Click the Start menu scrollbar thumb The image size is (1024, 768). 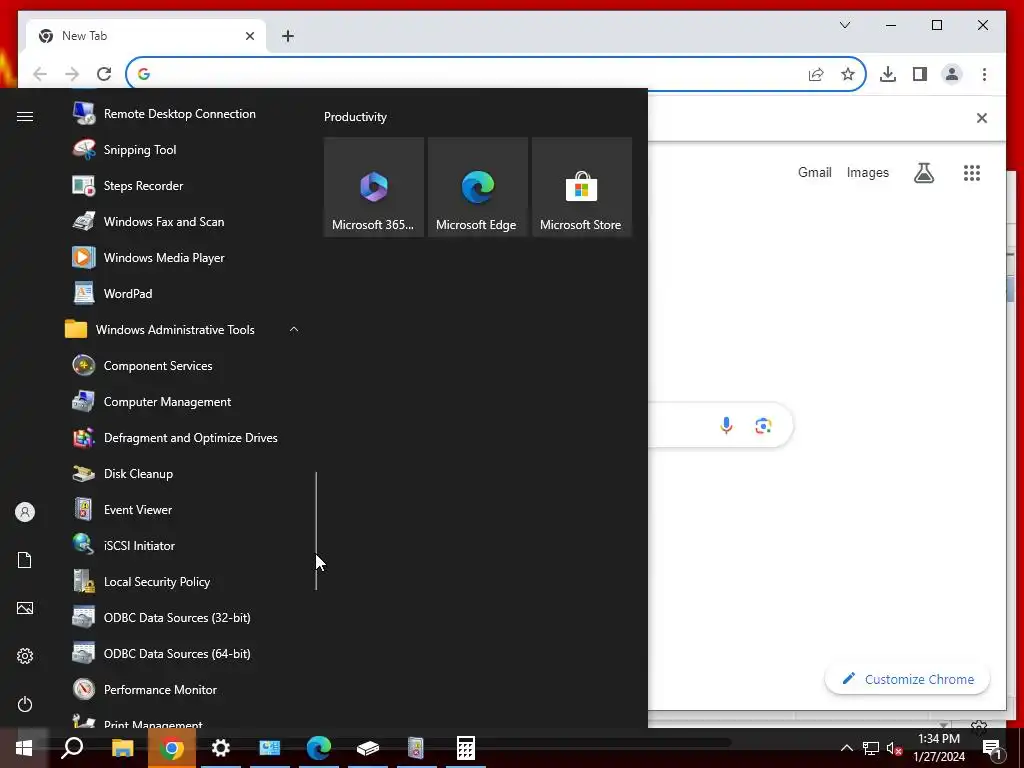click(x=316, y=530)
